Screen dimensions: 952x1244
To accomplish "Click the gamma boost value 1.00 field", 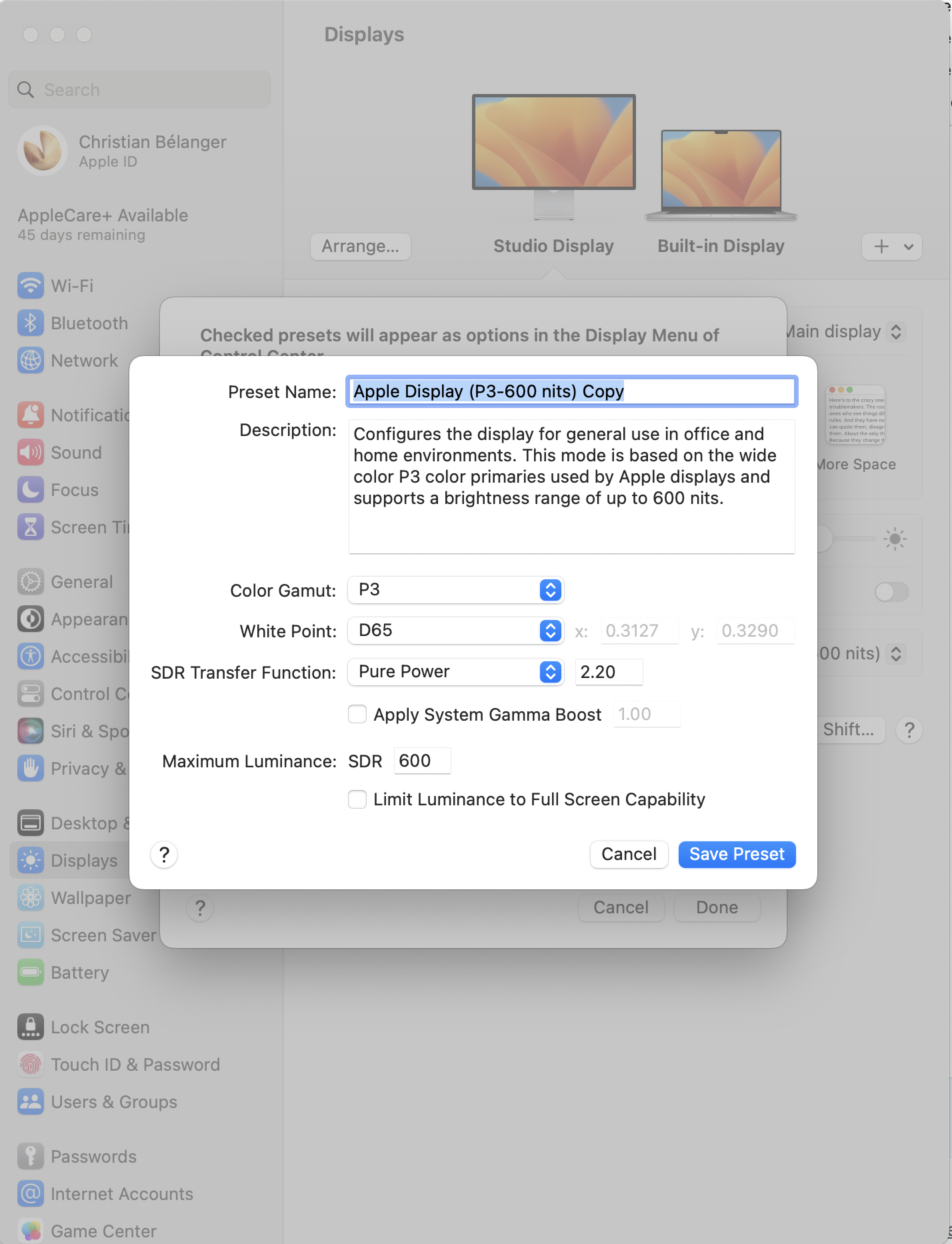I will tap(647, 715).
